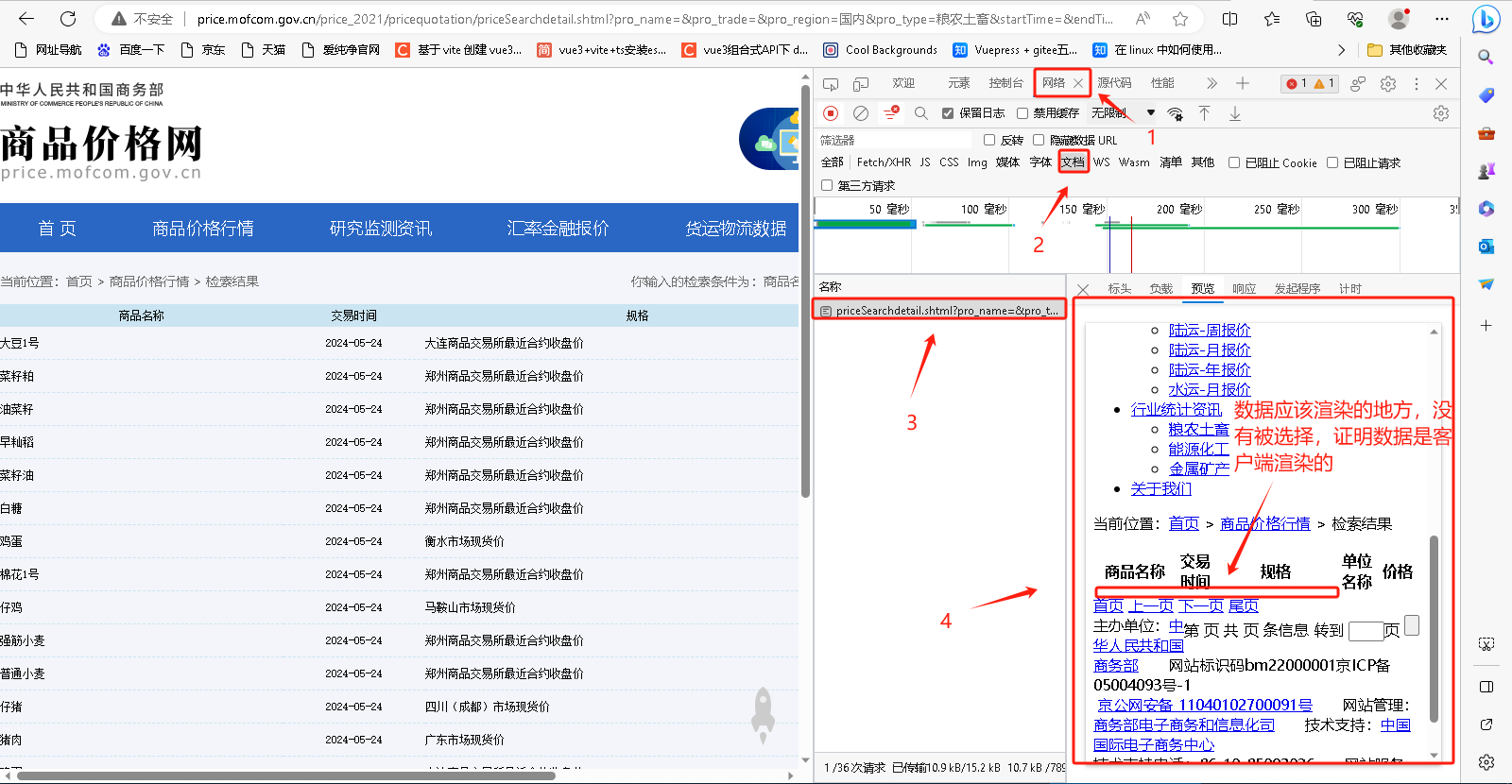This screenshot has height=784, width=1512.
Task: Import a HAR file with up arrow
Action: coord(1205,113)
